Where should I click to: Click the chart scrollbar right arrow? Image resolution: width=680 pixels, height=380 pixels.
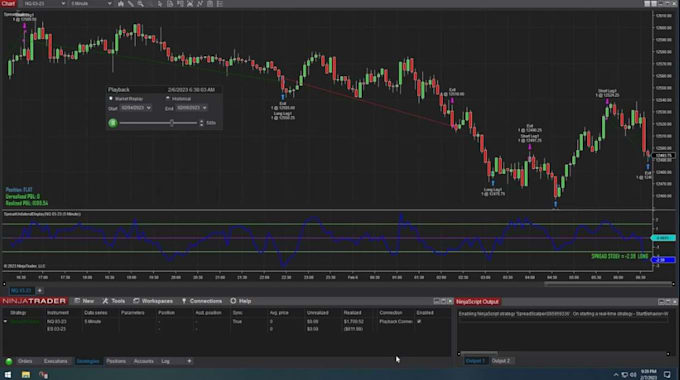[x=673, y=284]
